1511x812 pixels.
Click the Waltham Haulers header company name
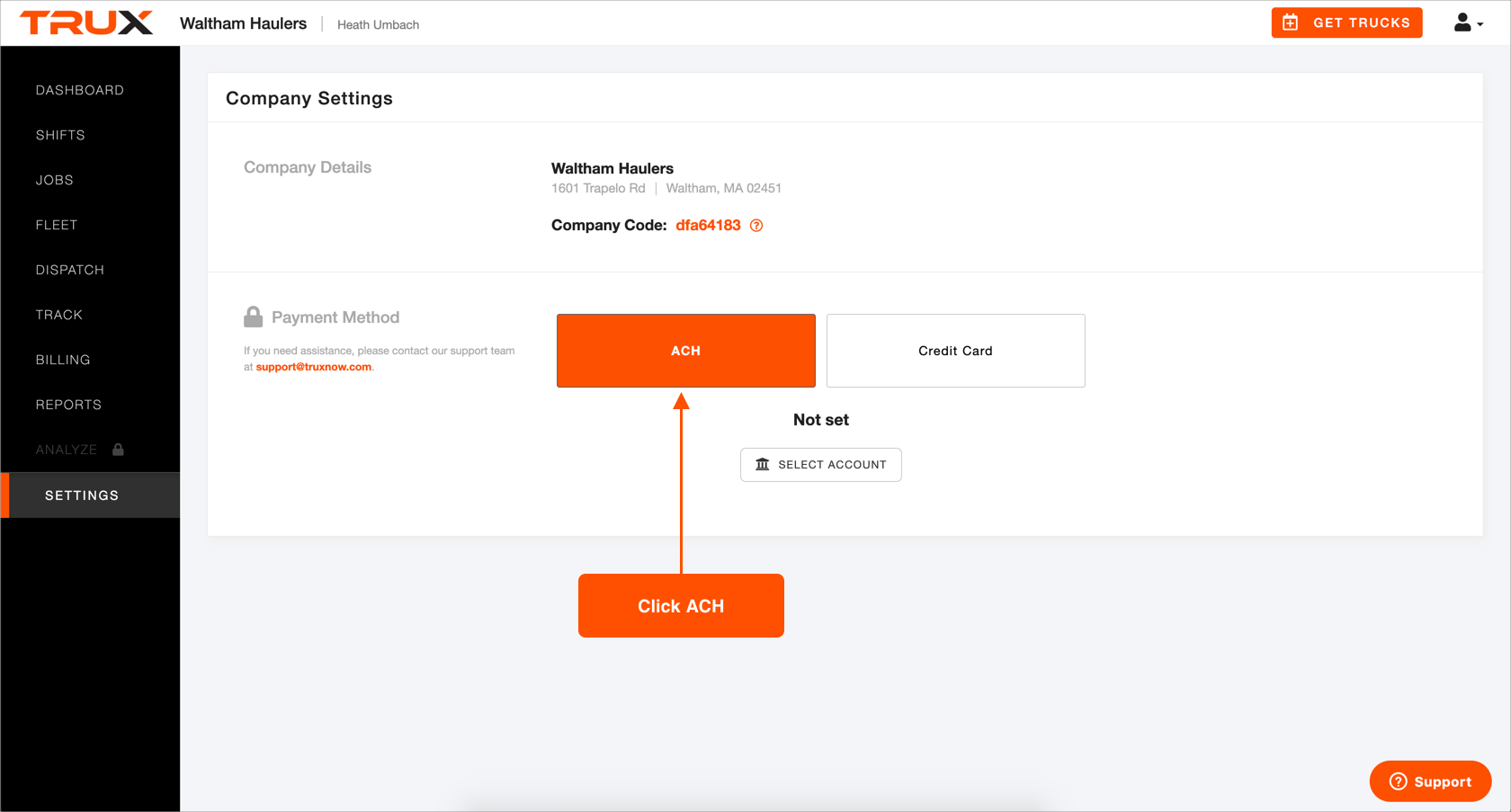tap(243, 23)
